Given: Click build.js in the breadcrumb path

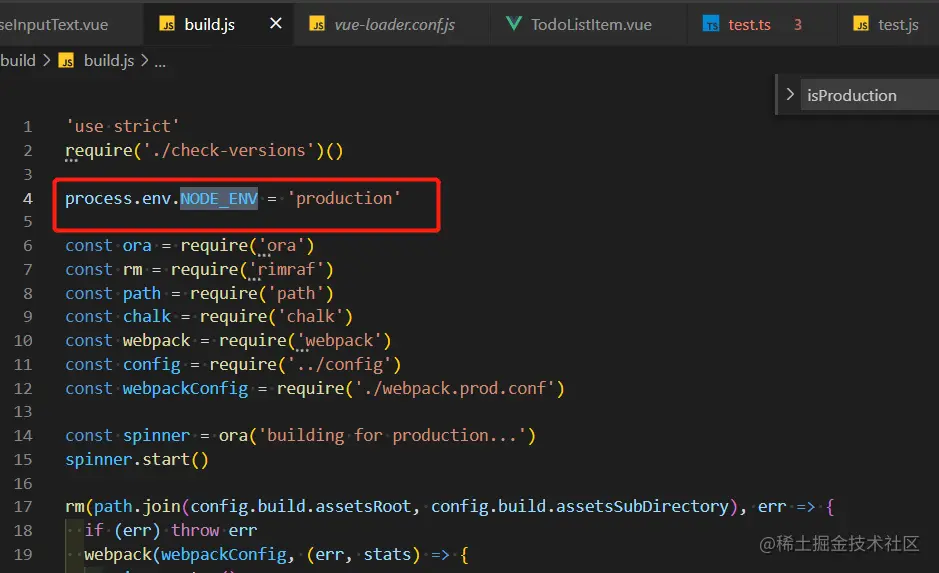Looking at the screenshot, I should tap(109, 60).
